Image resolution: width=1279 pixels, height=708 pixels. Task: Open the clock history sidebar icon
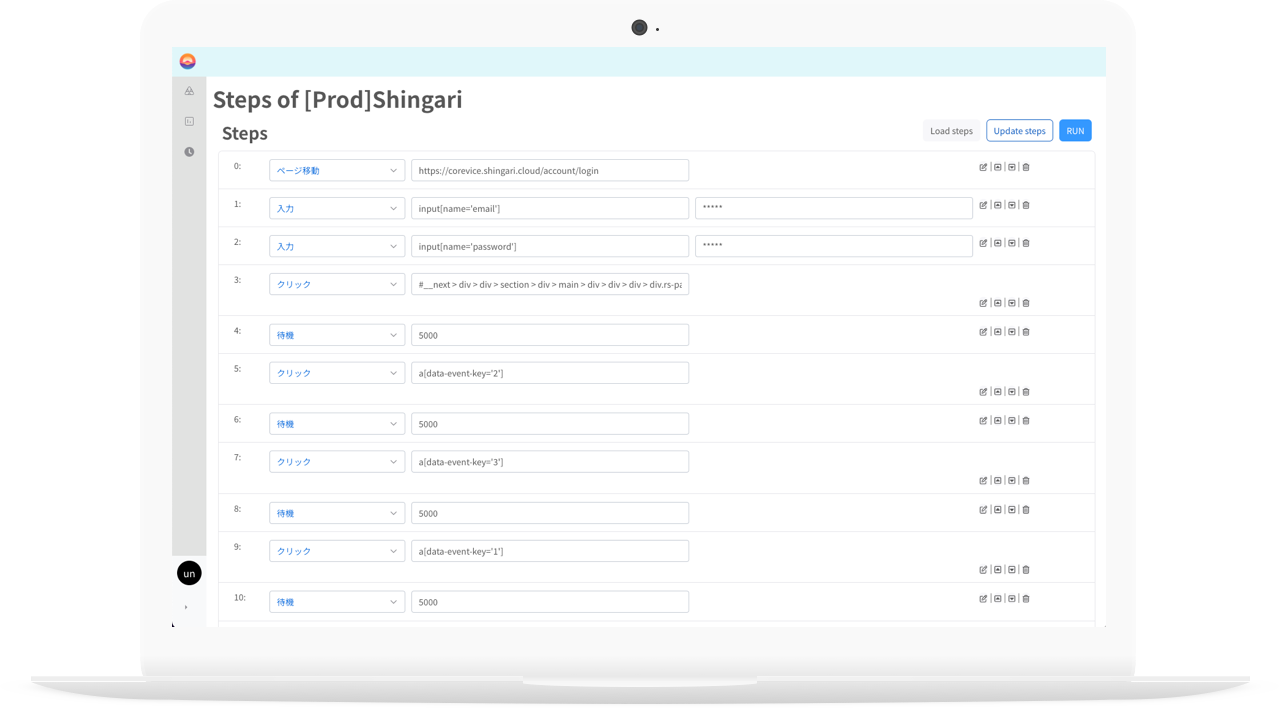pos(189,152)
